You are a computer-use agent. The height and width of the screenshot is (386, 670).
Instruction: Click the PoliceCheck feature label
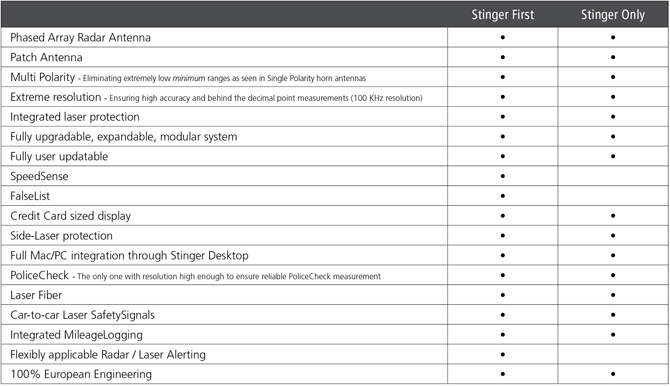click(x=39, y=275)
